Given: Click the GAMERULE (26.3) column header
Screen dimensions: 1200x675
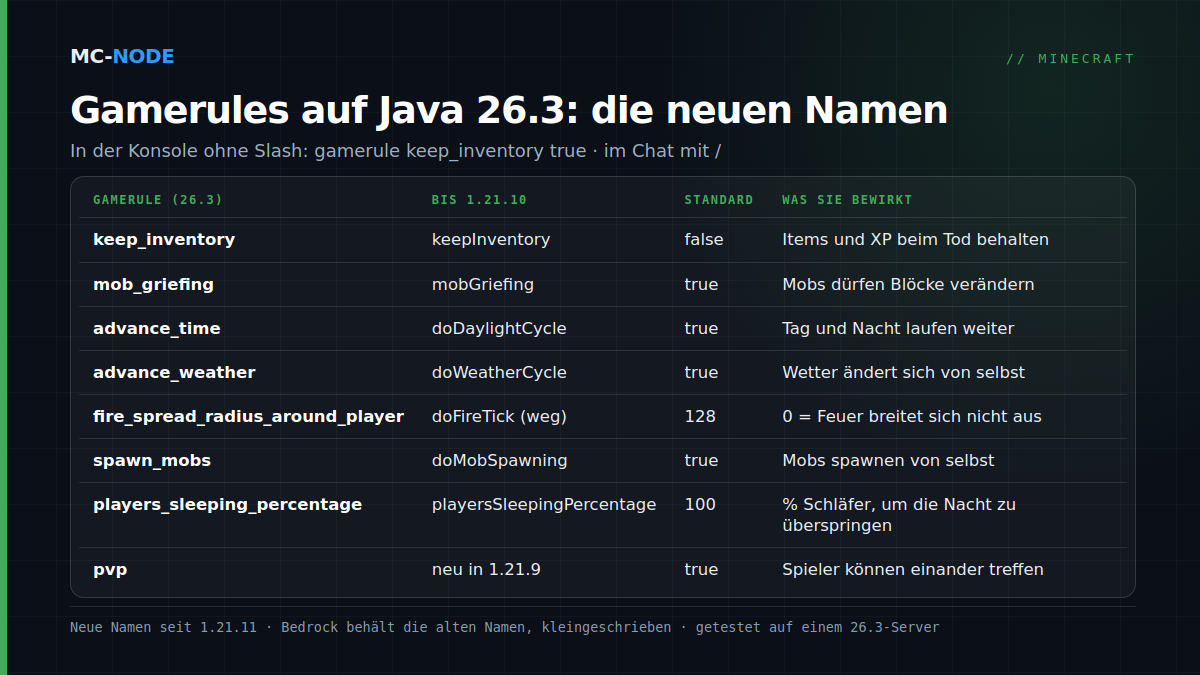Looking at the screenshot, I should pos(158,200).
